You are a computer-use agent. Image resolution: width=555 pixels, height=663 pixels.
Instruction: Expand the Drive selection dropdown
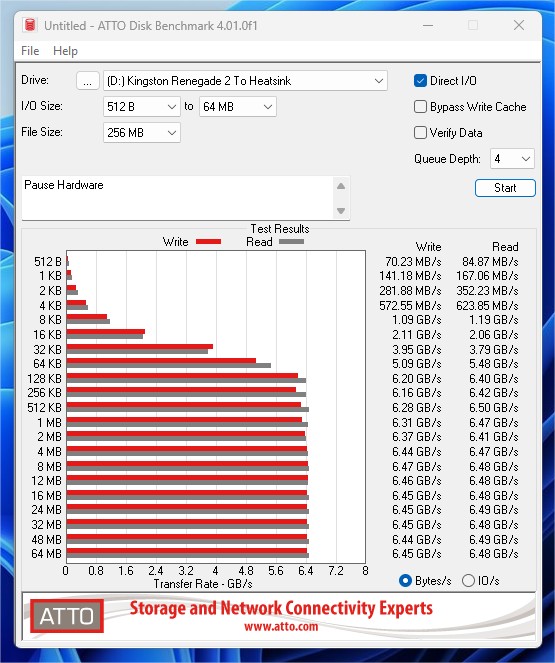coord(245,81)
